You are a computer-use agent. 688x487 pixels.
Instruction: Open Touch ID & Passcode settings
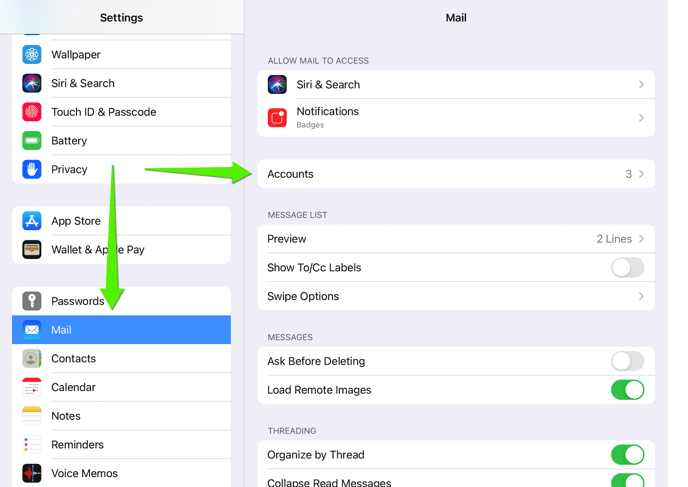pos(122,112)
